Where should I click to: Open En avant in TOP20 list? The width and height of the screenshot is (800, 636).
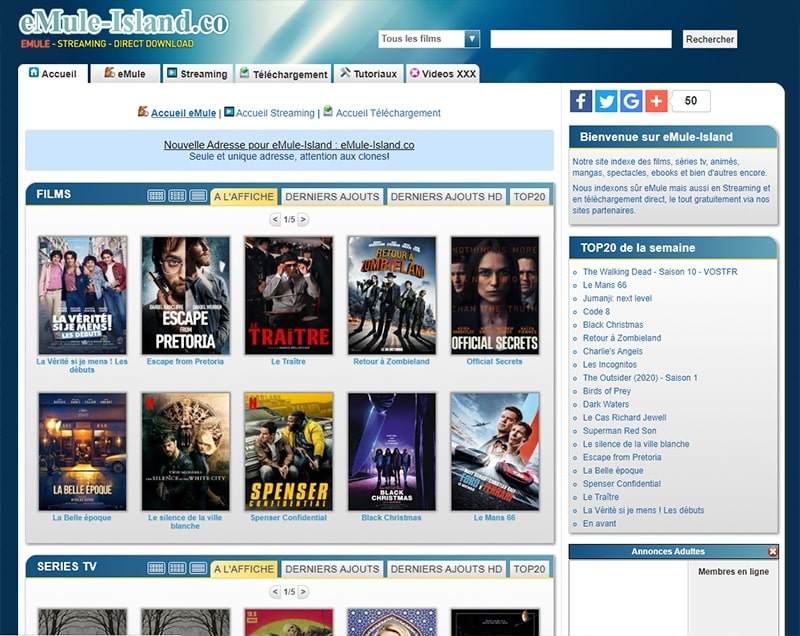click(599, 524)
